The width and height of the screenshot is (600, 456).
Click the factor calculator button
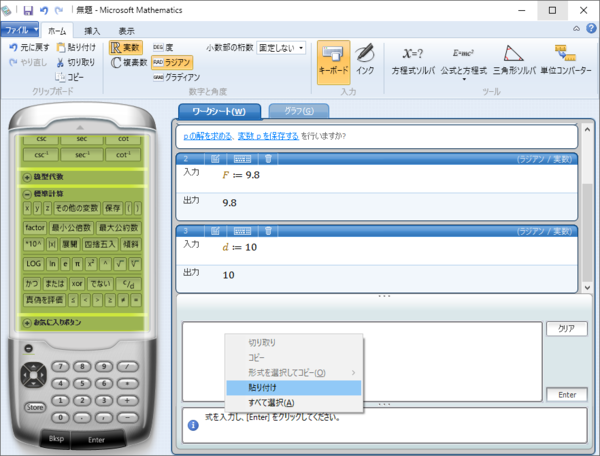[35, 228]
